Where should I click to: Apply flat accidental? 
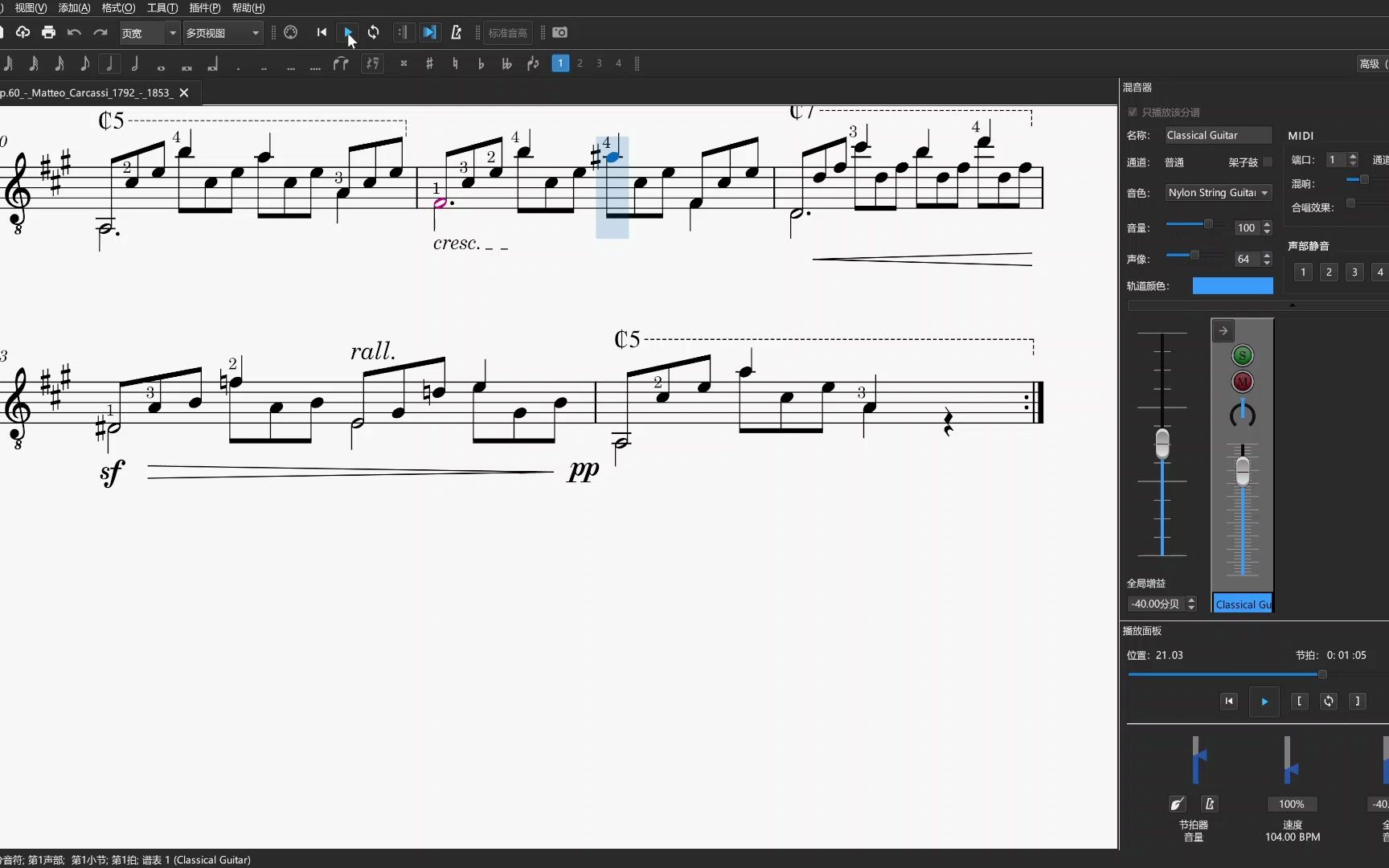click(x=481, y=63)
